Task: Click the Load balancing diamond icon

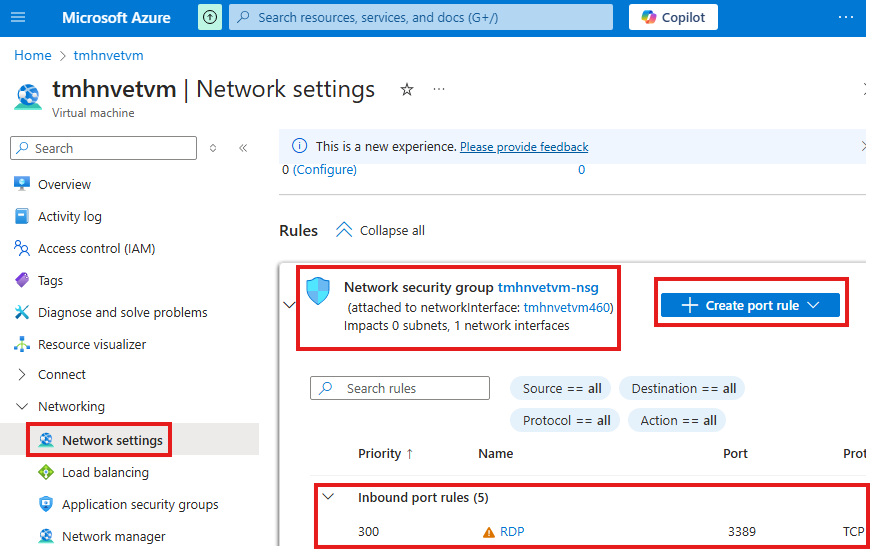Action: coord(46,472)
